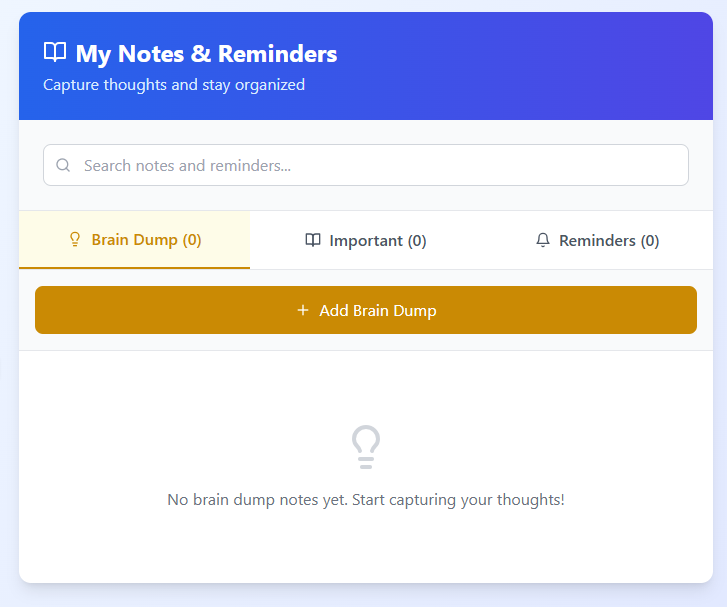Focus the Search notes and reminders field
Screen dimensions: 727x607
(x=380, y=166)
